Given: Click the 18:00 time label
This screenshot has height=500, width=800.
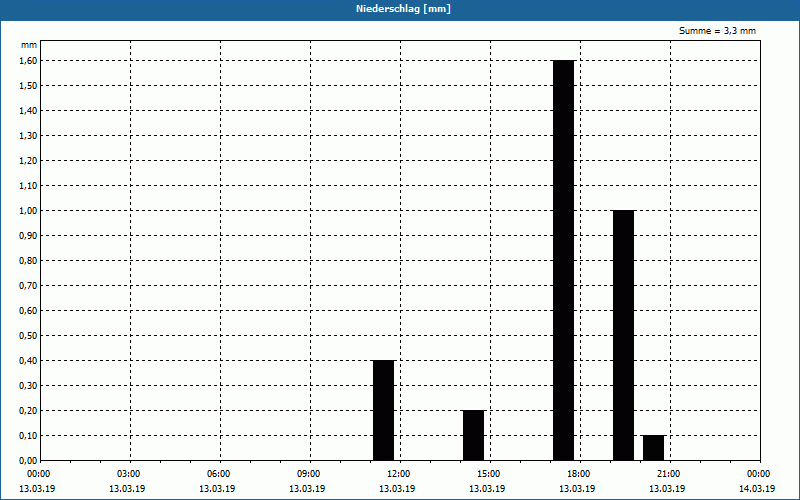Looking at the screenshot, I should pyautogui.click(x=579, y=474).
